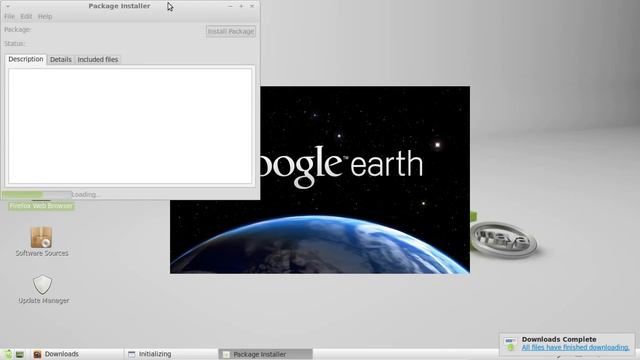Screen dimensions: 640x360
Task: Open the File menu
Action: coord(9,17)
